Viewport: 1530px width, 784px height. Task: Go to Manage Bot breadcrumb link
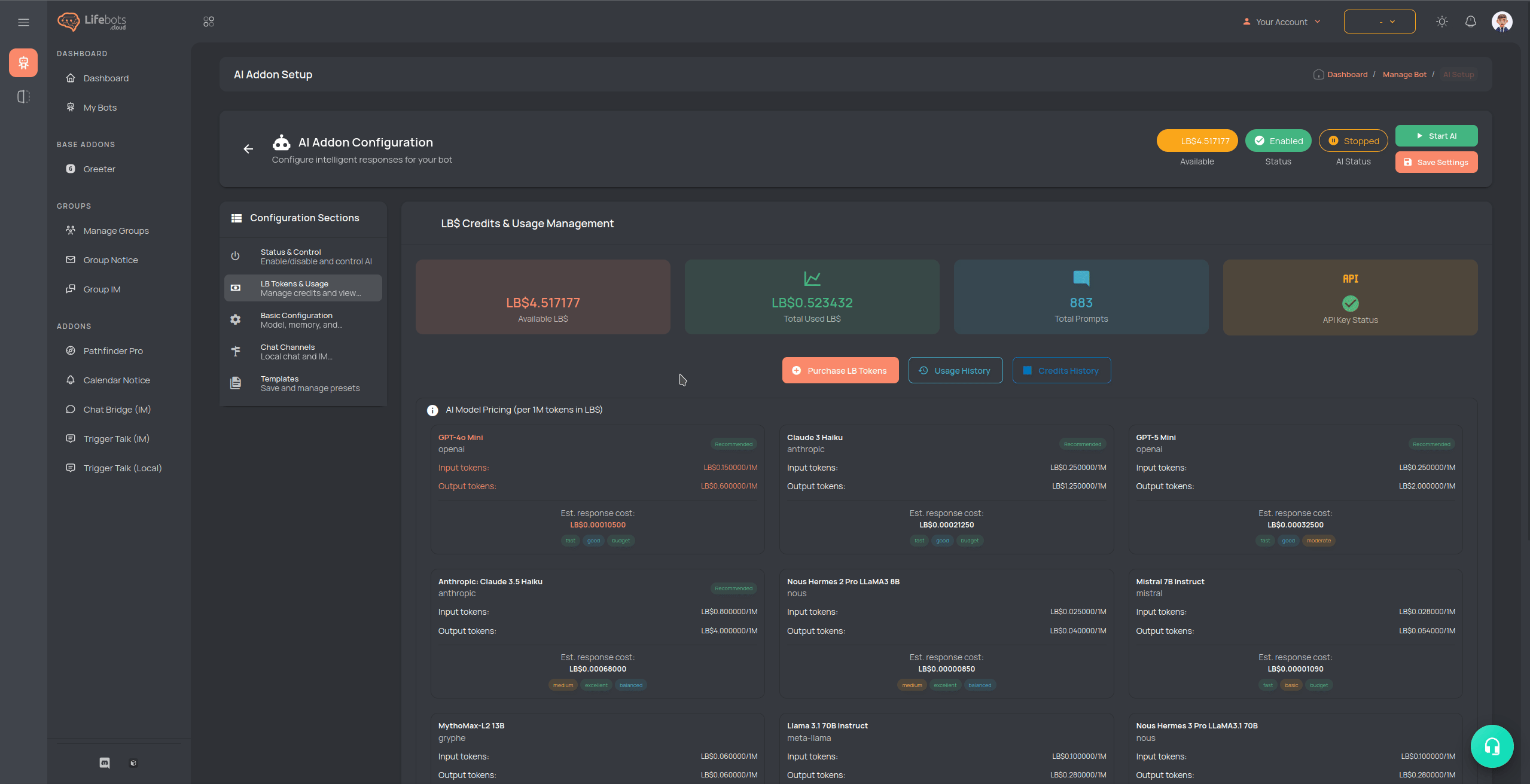click(x=1404, y=75)
